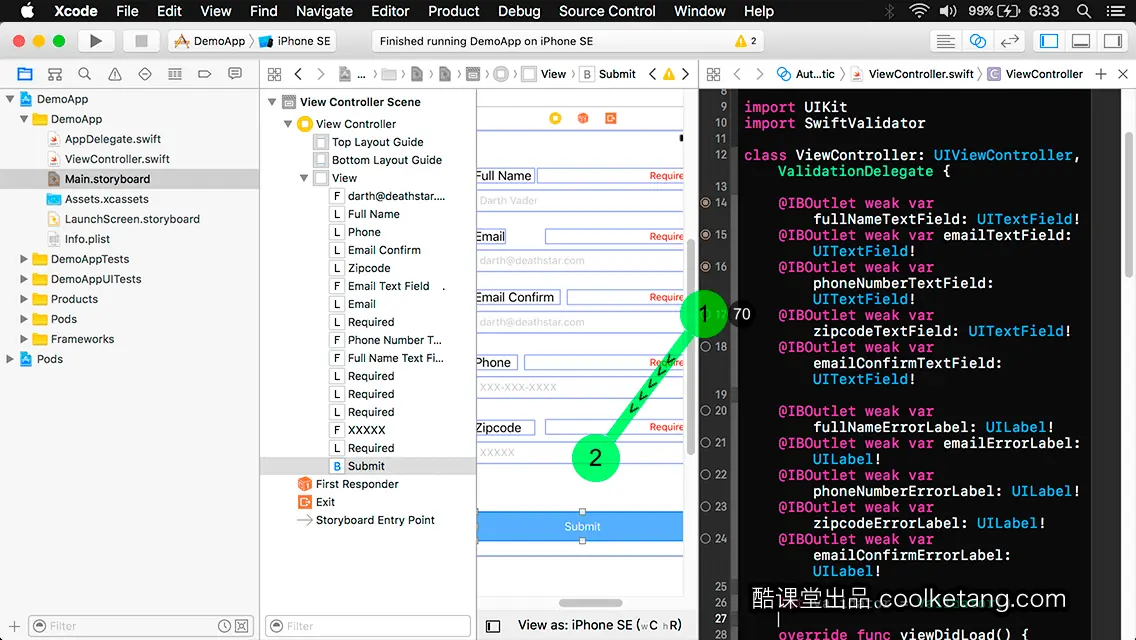Click the project navigator Filter field

point(141,626)
